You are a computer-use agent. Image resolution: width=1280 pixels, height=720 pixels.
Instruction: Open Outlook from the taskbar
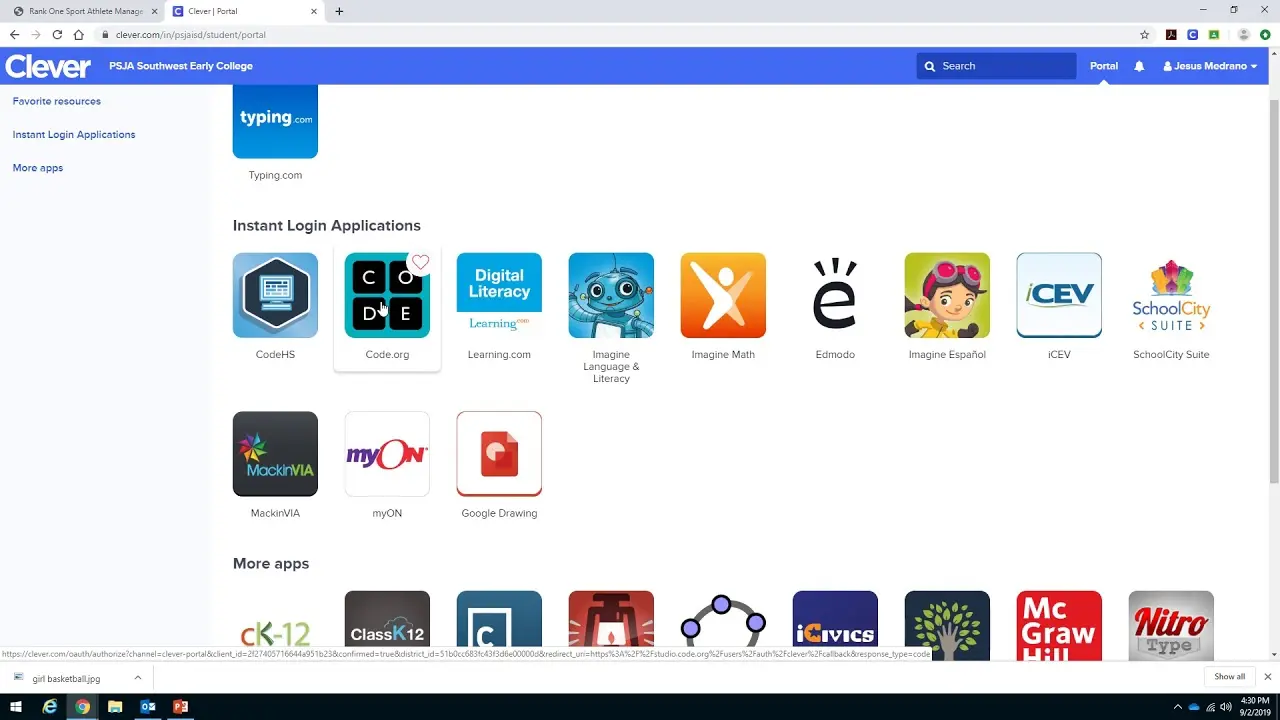click(x=148, y=707)
